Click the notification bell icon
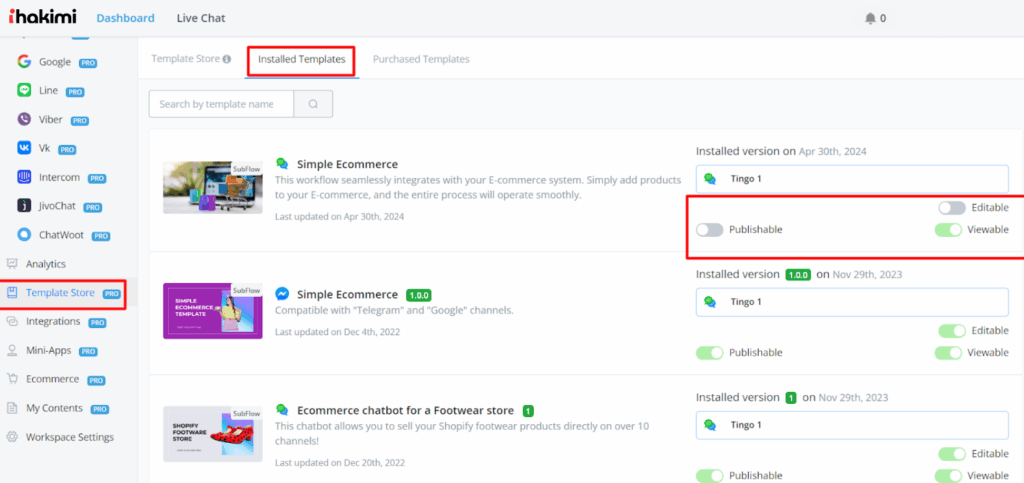Screen dimensions: 1024x483 870,18
